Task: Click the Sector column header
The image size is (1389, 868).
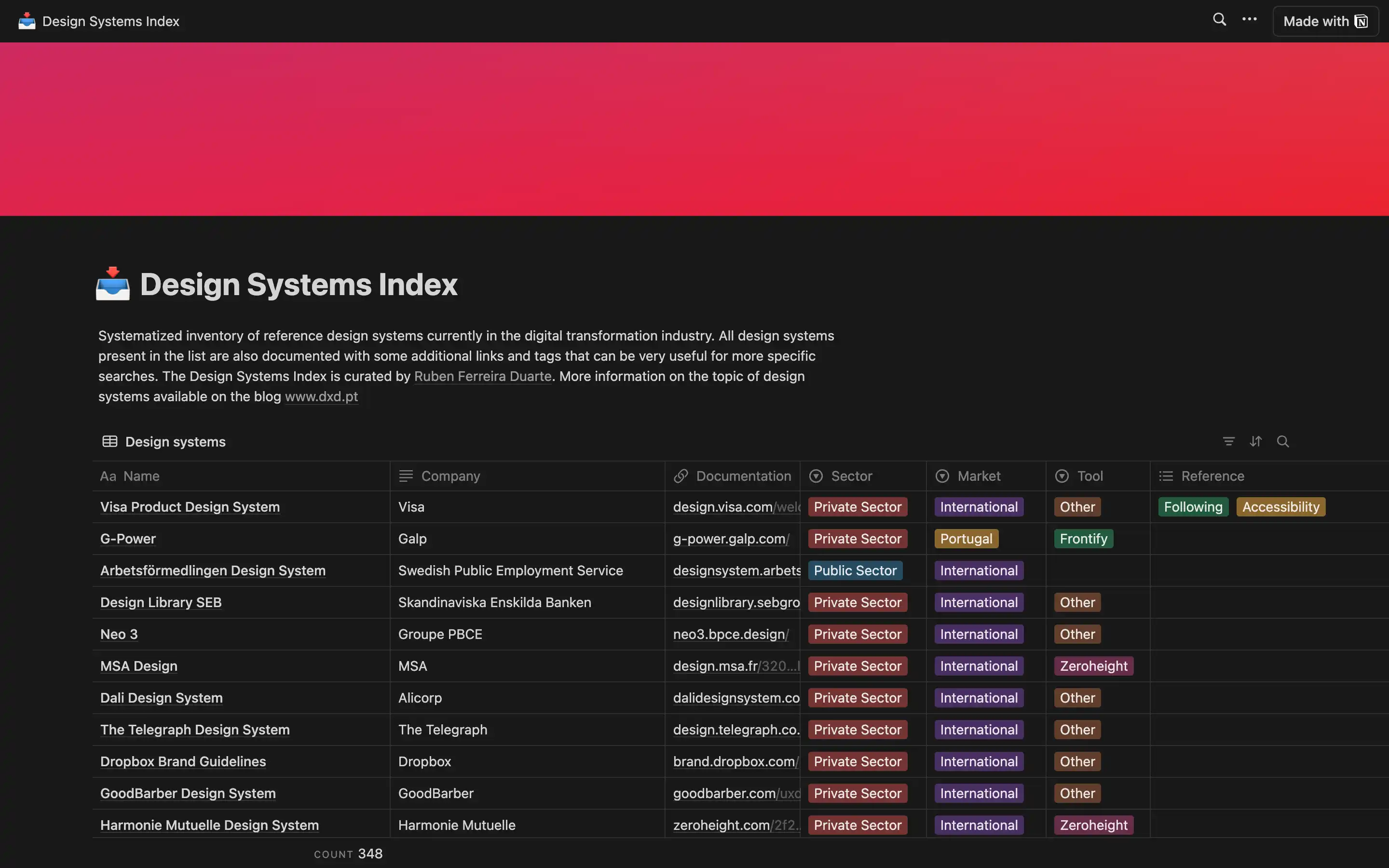Action: tap(863, 476)
